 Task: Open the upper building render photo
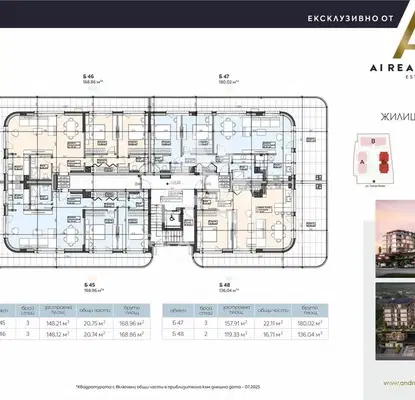click(395, 239)
